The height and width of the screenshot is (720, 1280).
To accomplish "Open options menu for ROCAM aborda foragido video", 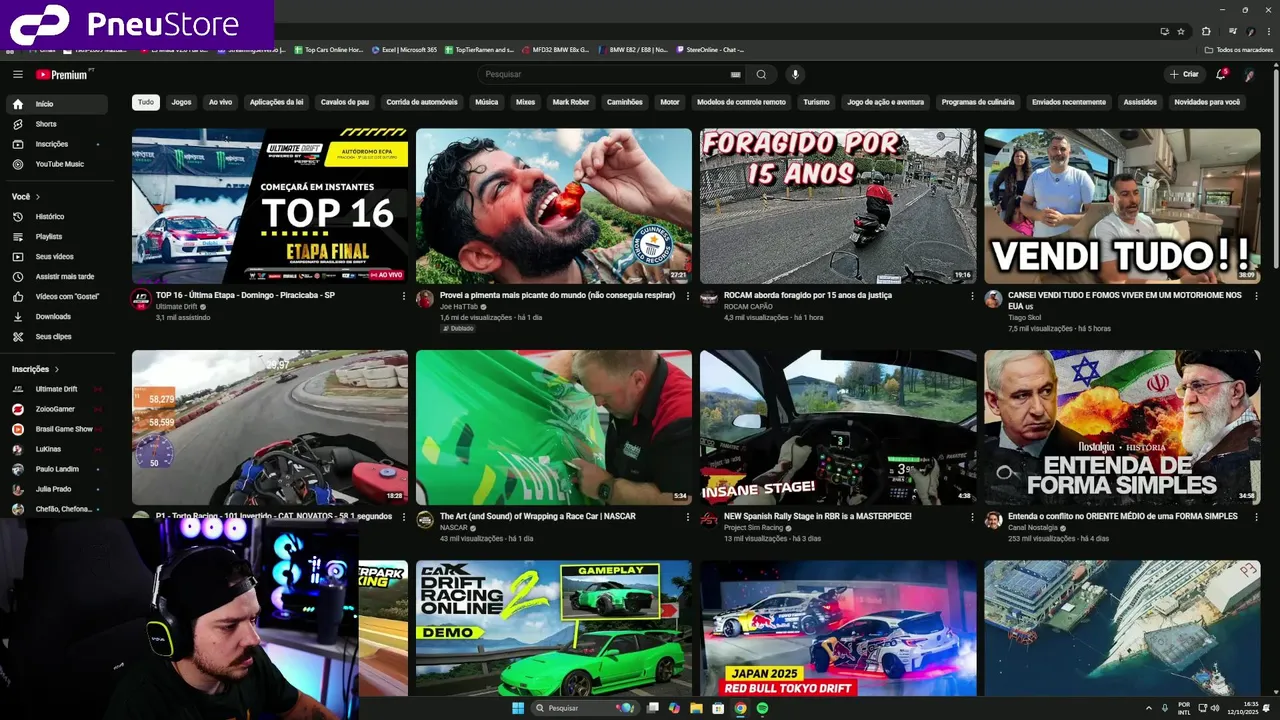I will (x=972, y=296).
